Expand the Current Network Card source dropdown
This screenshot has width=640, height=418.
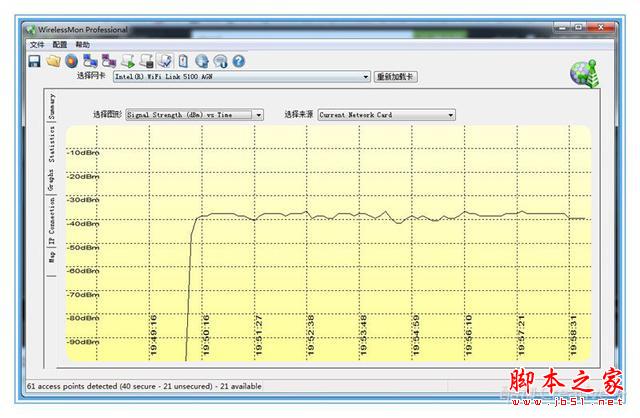(386, 115)
